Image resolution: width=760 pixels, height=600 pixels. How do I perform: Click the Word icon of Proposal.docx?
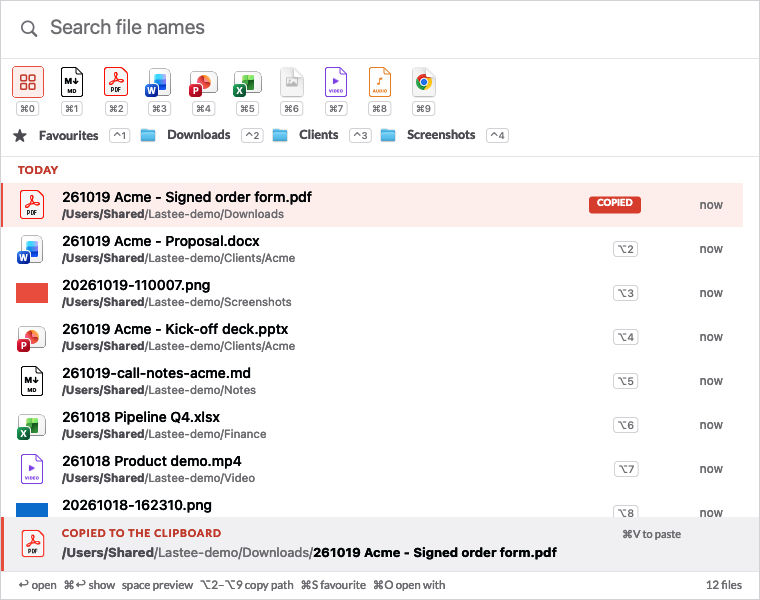click(x=31, y=250)
